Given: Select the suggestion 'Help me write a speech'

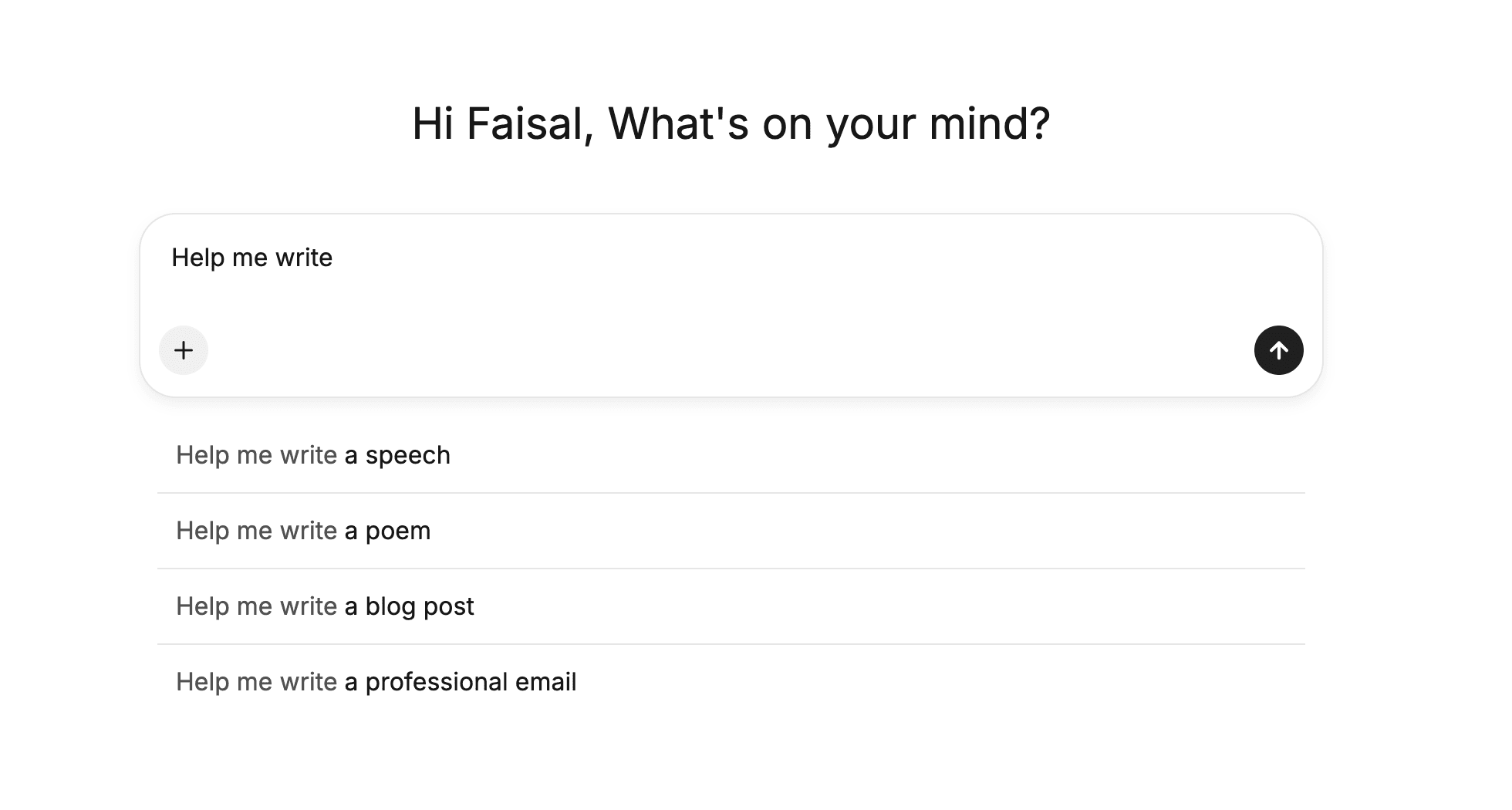Looking at the screenshot, I should coord(313,455).
